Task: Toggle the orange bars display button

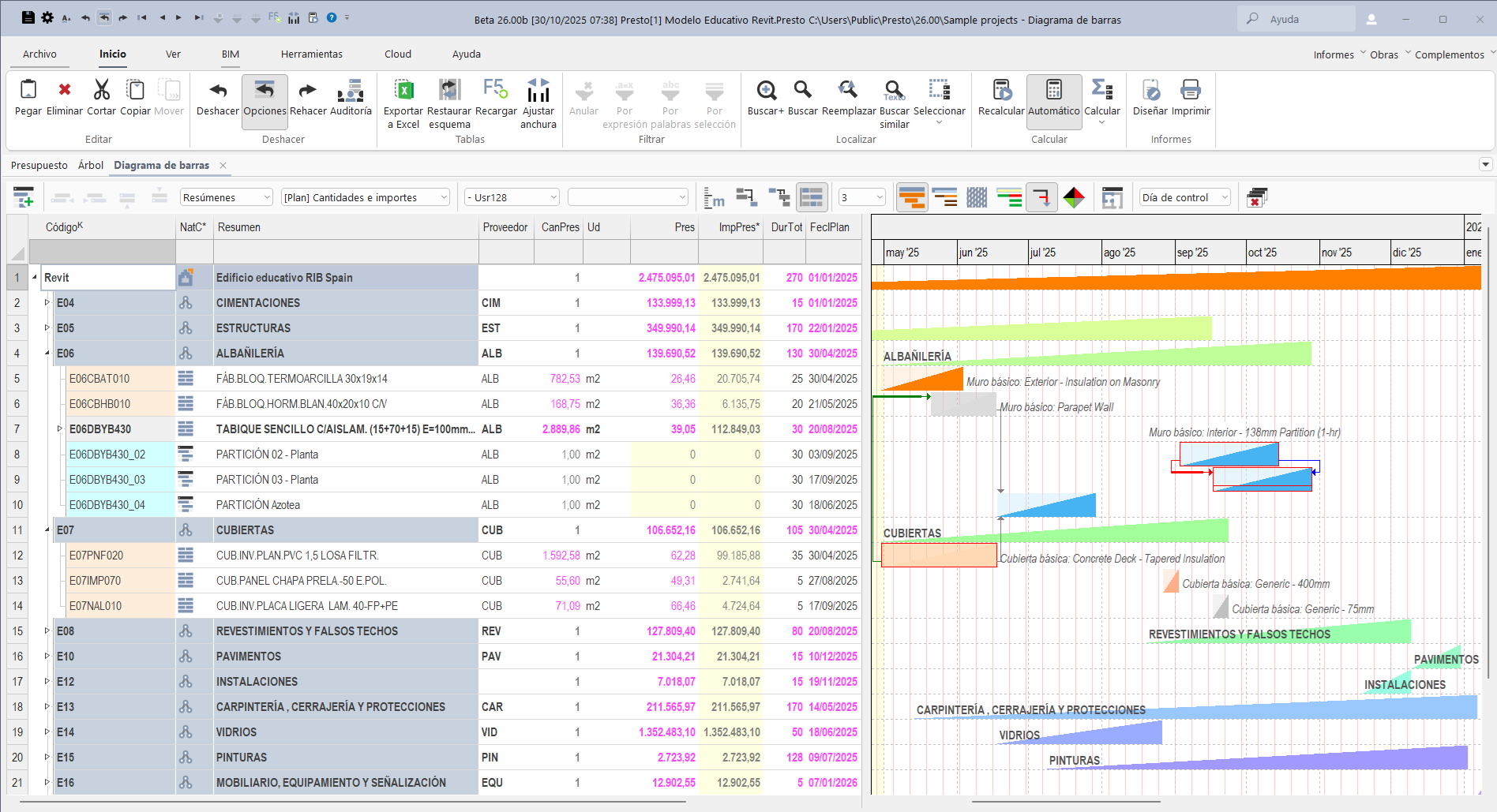Action: (x=912, y=197)
